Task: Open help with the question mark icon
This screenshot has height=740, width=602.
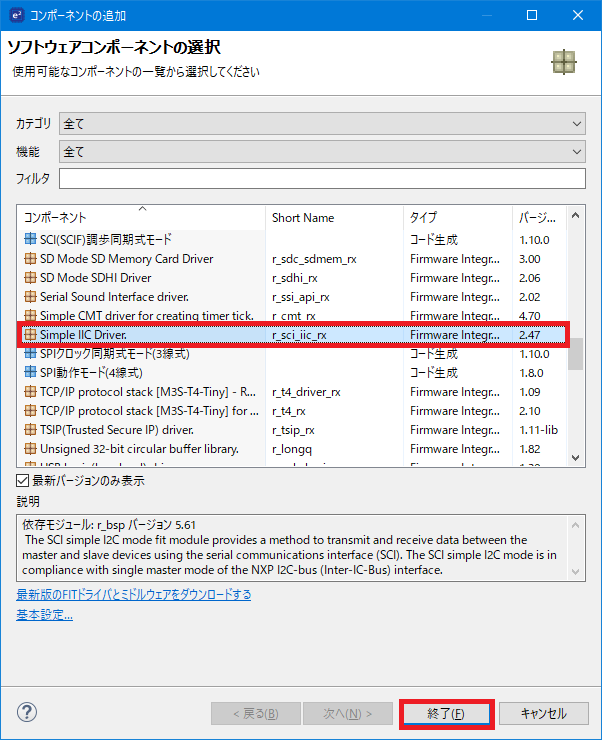Action: (x=27, y=712)
